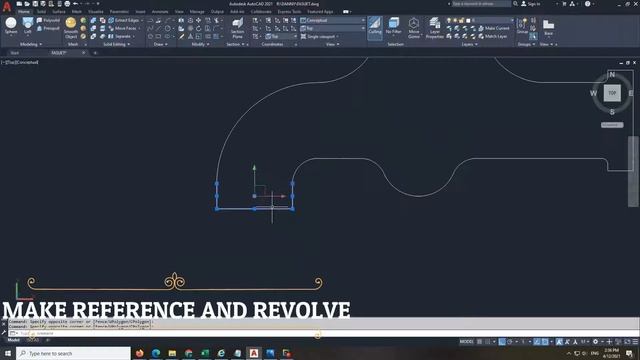
Task: Click the Group tool
Action: coord(522,26)
